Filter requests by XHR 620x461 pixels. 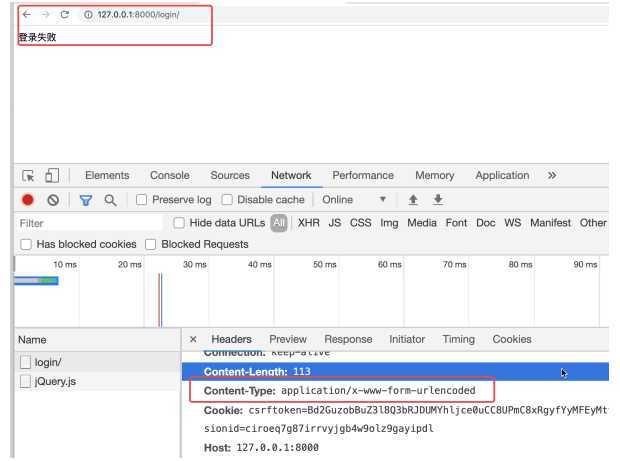(x=309, y=223)
